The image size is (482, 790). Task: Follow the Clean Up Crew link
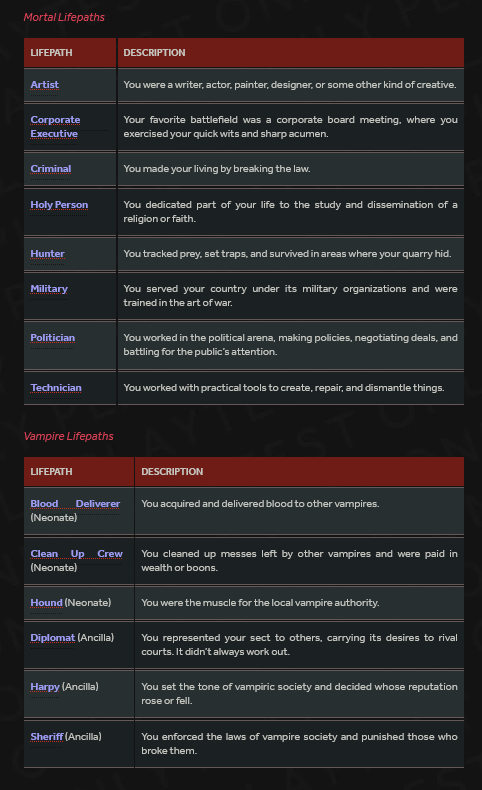point(77,553)
